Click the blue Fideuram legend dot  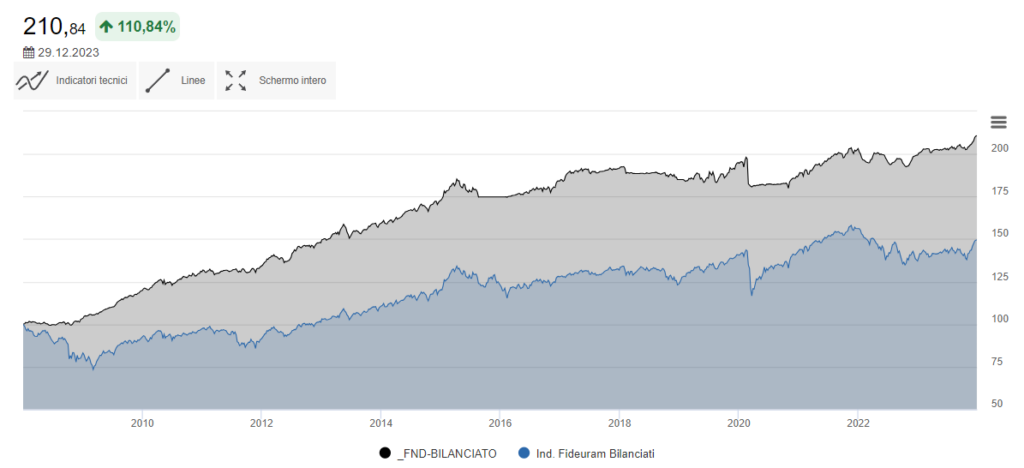[x=525, y=453]
